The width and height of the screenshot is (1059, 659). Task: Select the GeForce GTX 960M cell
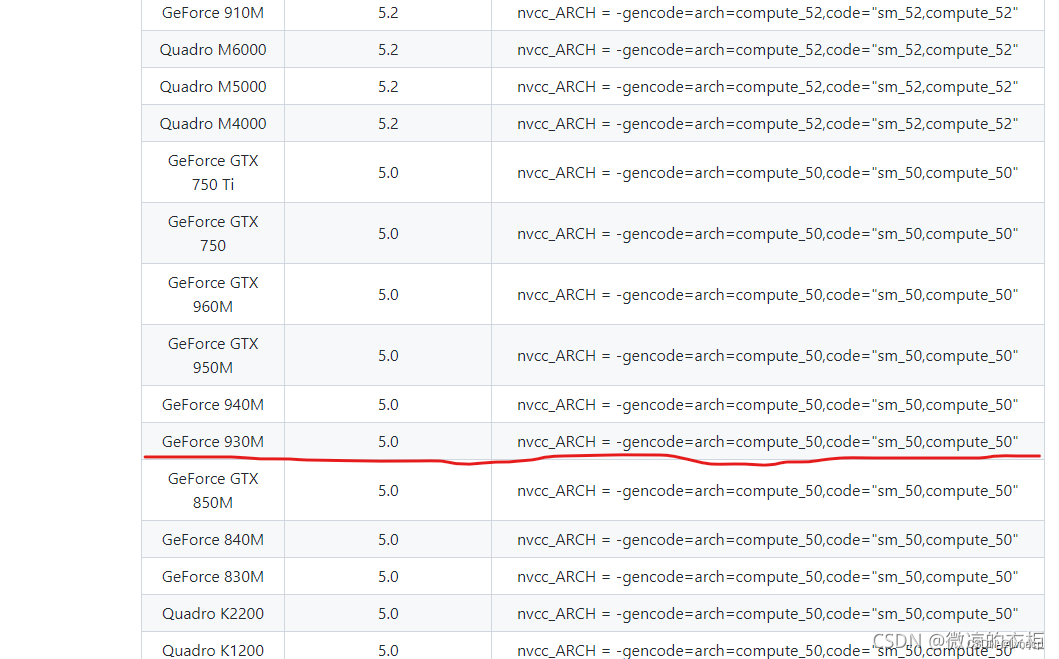coord(213,295)
